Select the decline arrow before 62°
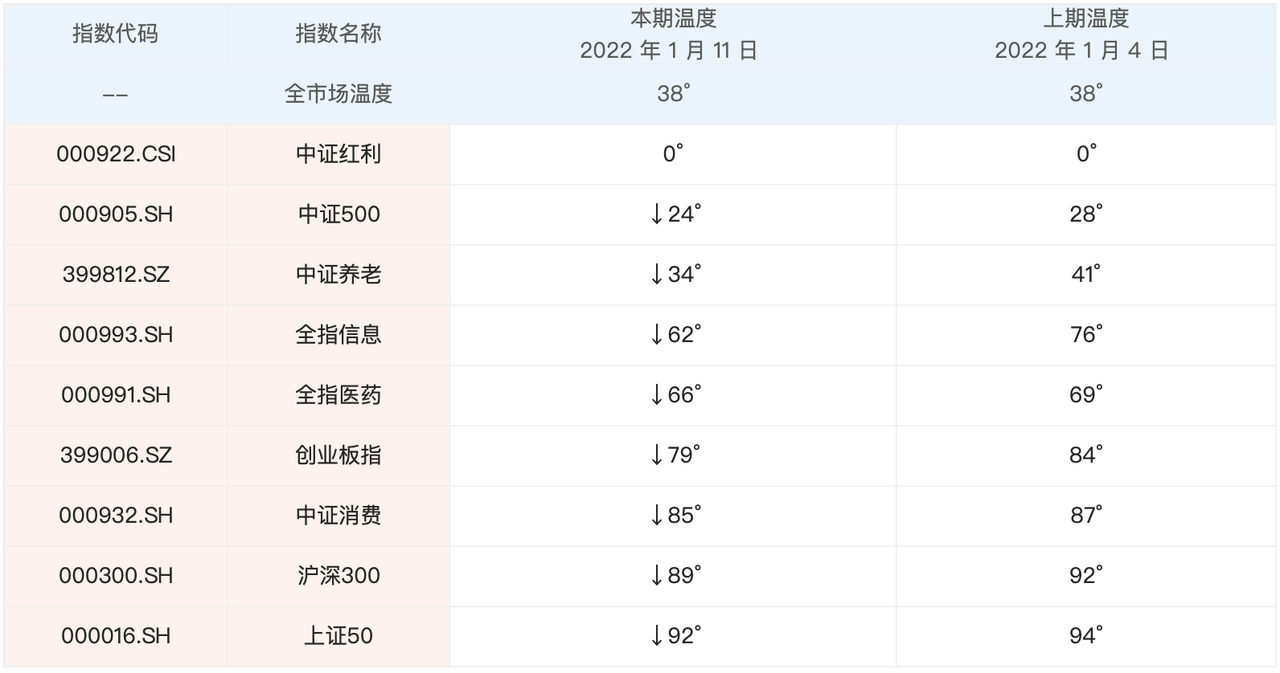The height and width of the screenshot is (673, 1280). tap(656, 335)
